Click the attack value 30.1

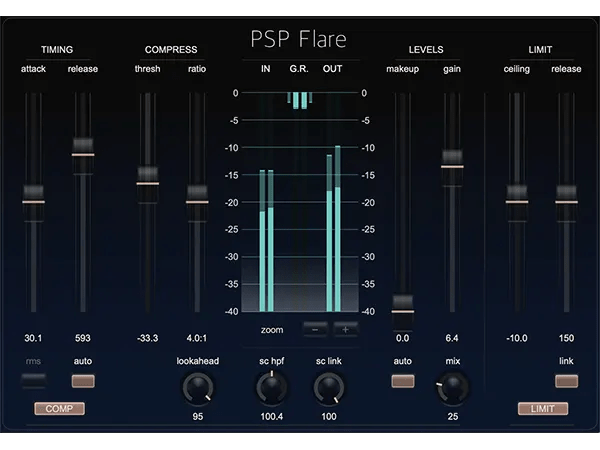[33, 338]
